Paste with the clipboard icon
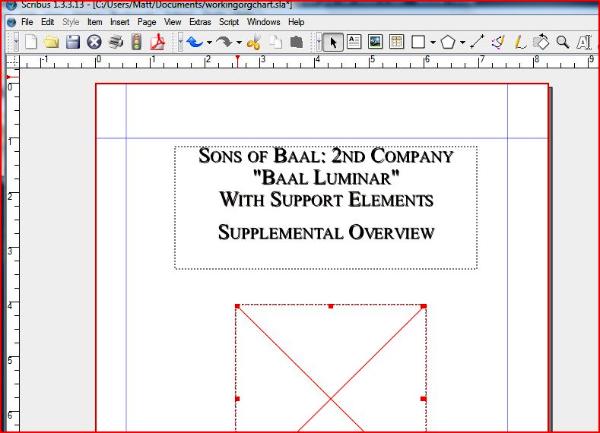The height and width of the screenshot is (433, 600). [x=297, y=42]
